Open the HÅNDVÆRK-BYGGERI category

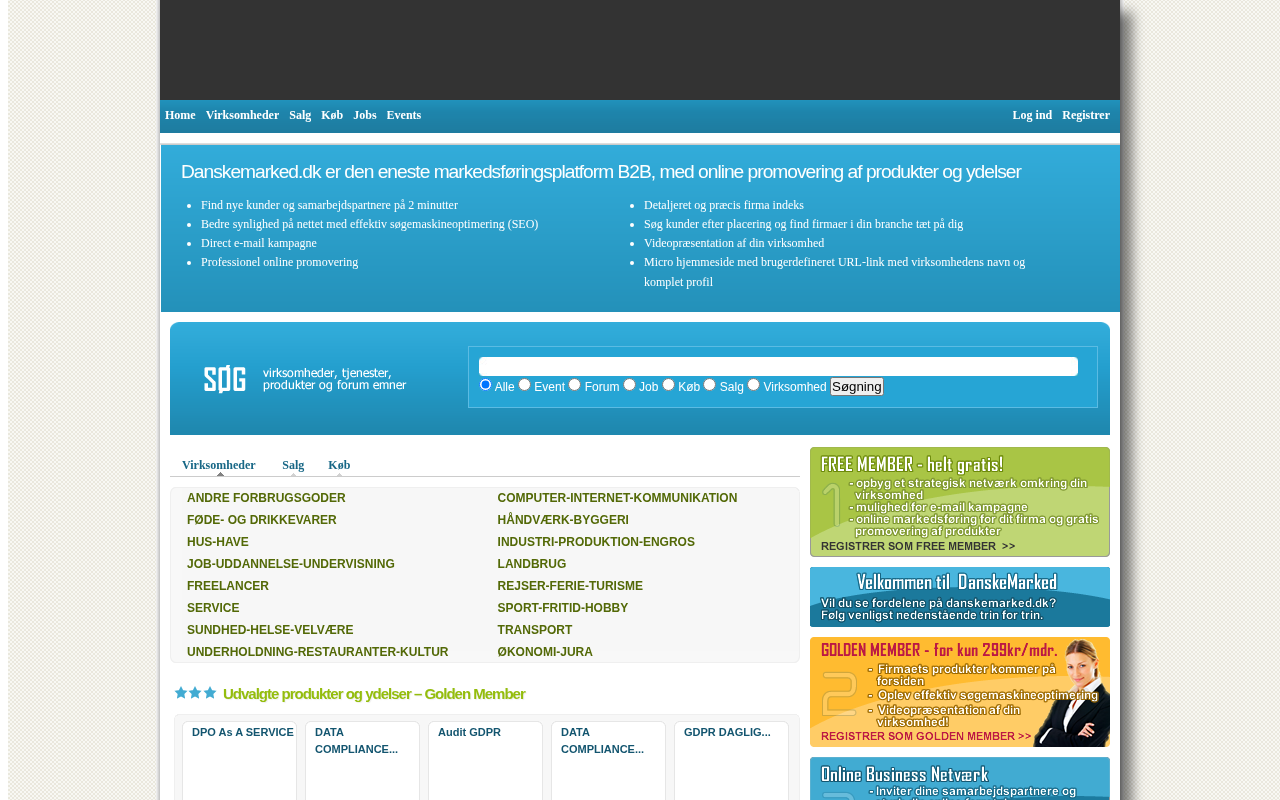(563, 520)
